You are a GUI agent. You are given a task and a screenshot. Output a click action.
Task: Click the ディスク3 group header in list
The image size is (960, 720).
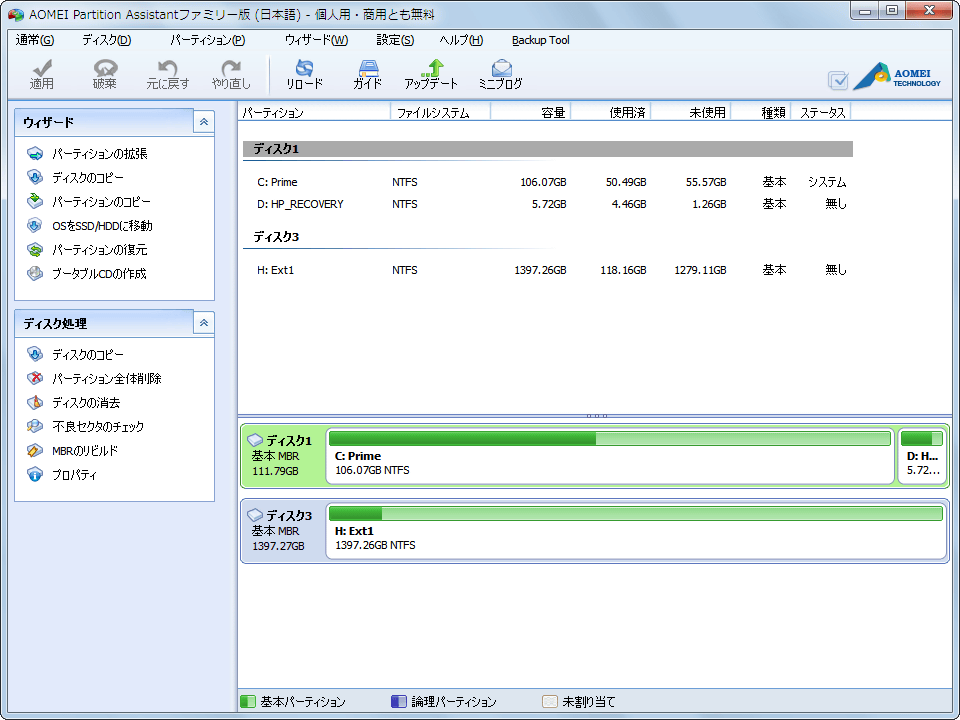point(547,237)
